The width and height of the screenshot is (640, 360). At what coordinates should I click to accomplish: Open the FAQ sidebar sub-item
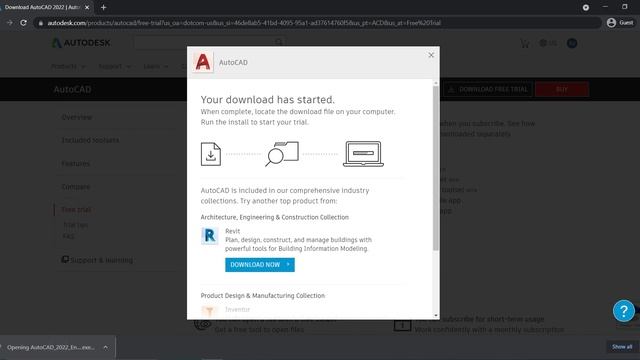click(68, 236)
